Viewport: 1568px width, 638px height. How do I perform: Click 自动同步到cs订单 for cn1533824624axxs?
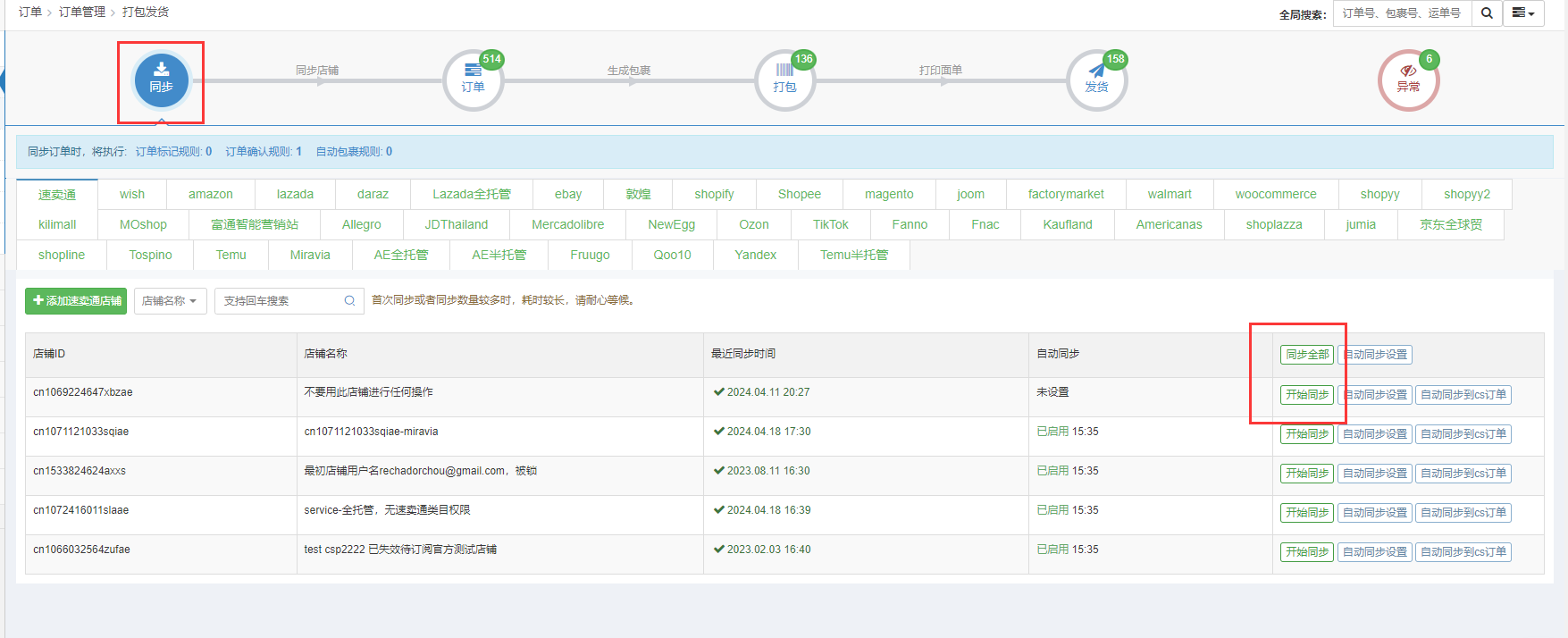tap(1463, 474)
